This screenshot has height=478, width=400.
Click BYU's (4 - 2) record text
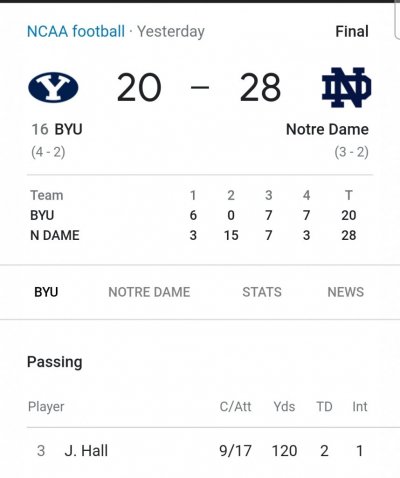pos(48,152)
